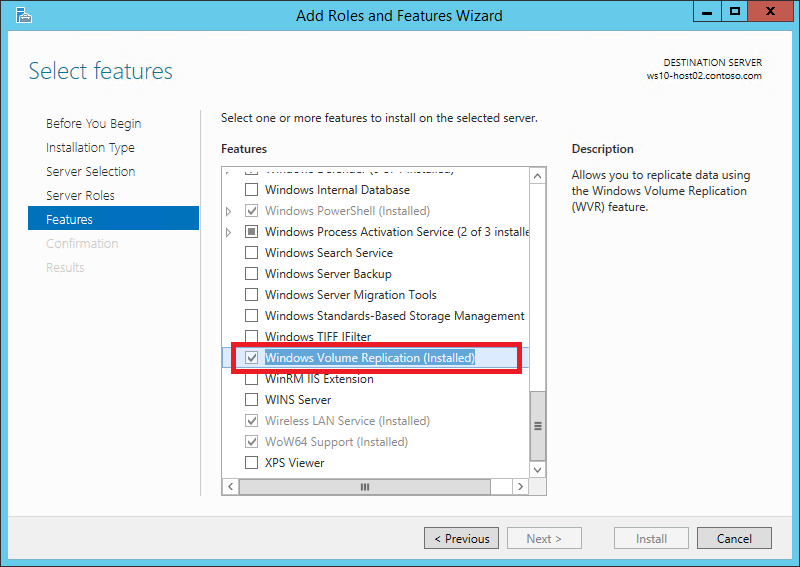Expand the Windows Process Activation Service node
This screenshot has height=567, width=800.
pos(229,232)
